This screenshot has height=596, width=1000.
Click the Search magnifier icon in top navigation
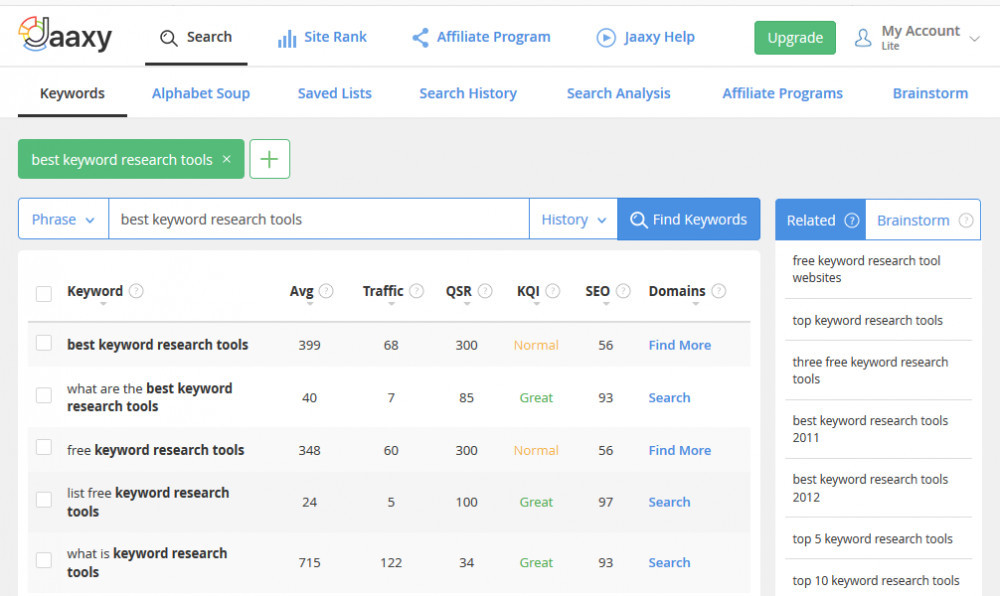(x=168, y=38)
